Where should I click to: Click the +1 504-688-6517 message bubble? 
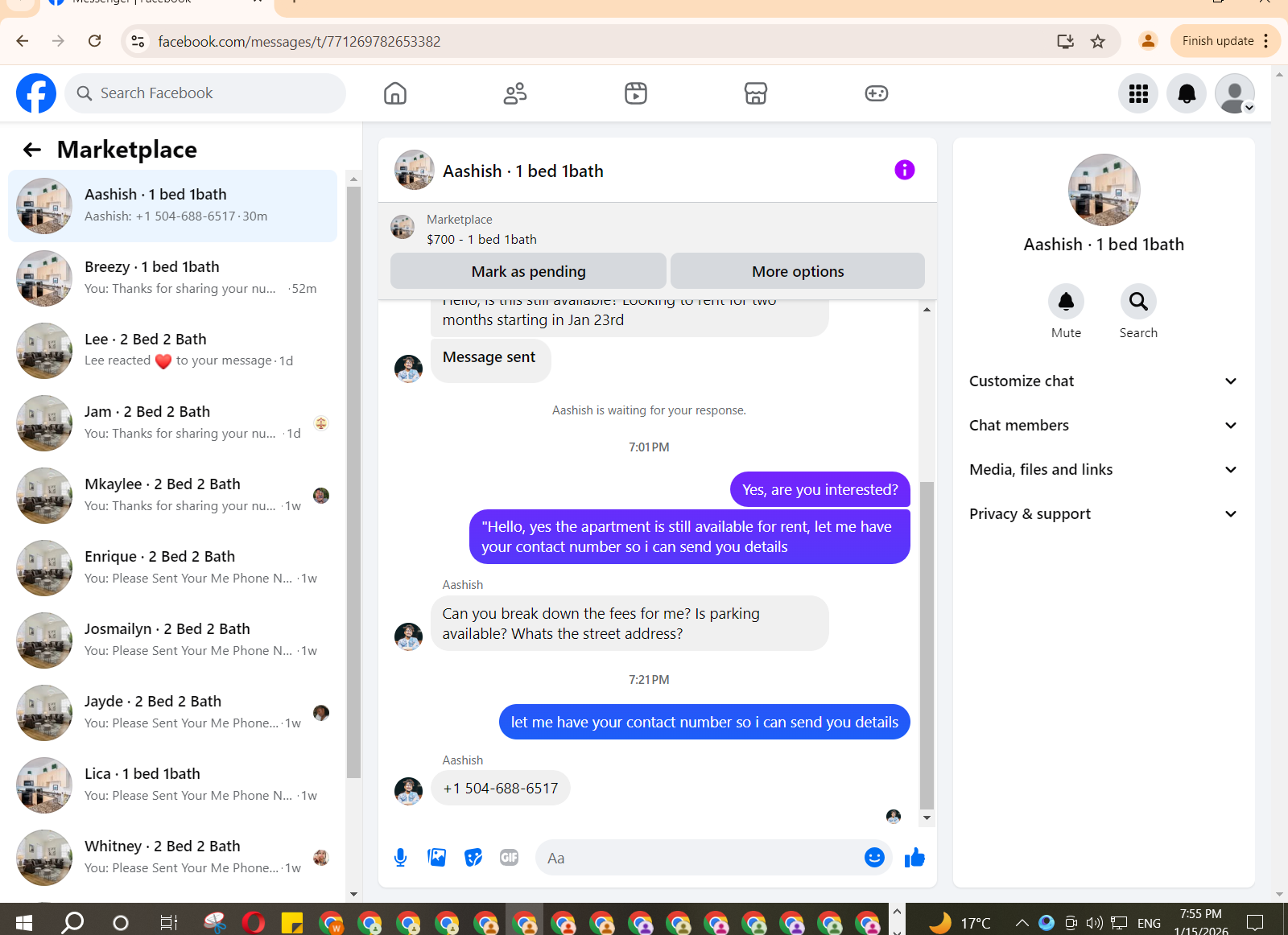(501, 788)
